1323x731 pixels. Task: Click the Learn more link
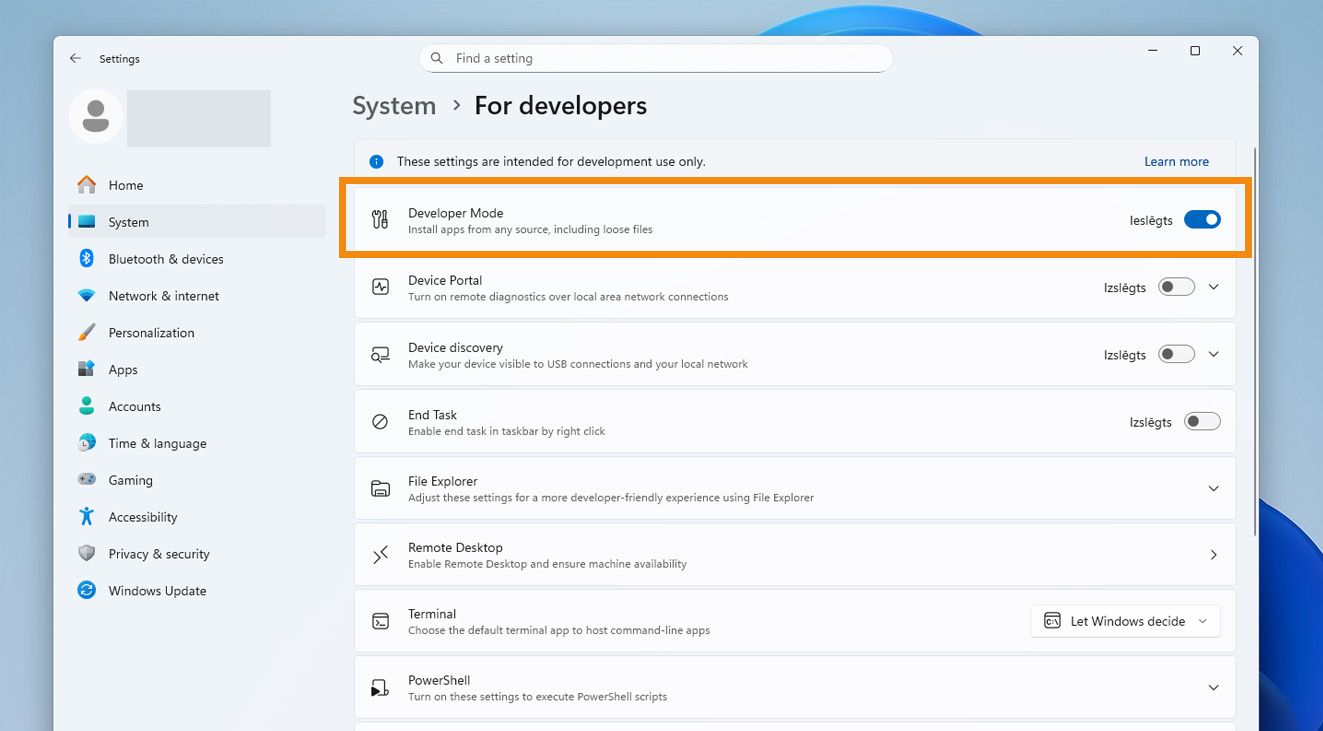(1176, 162)
